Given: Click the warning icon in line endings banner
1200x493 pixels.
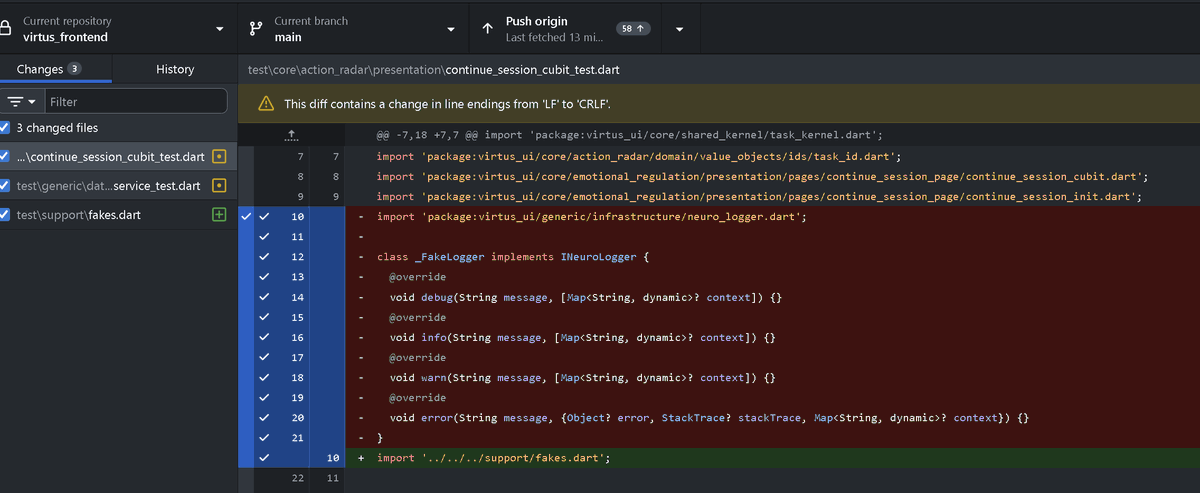Looking at the screenshot, I should [266, 103].
